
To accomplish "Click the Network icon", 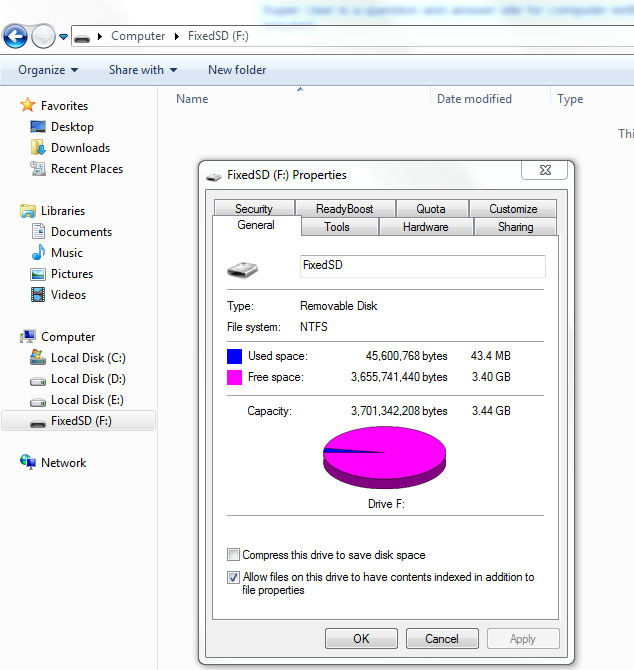I will [x=28, y=462].
